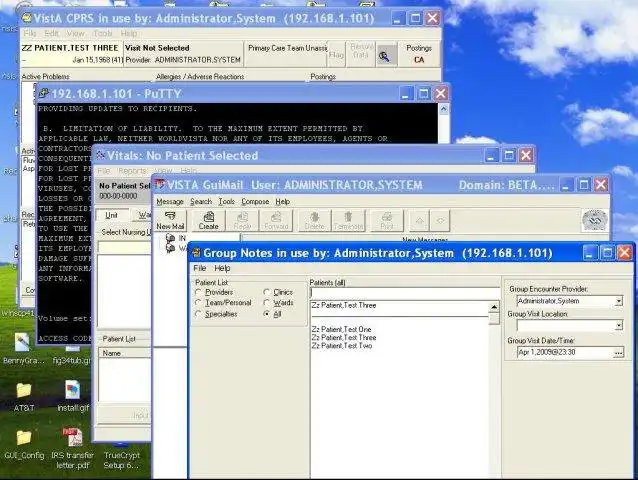Click the New Mail icon in GuiMail
Screen dimensions: 638x480
[x=170, y=220]
